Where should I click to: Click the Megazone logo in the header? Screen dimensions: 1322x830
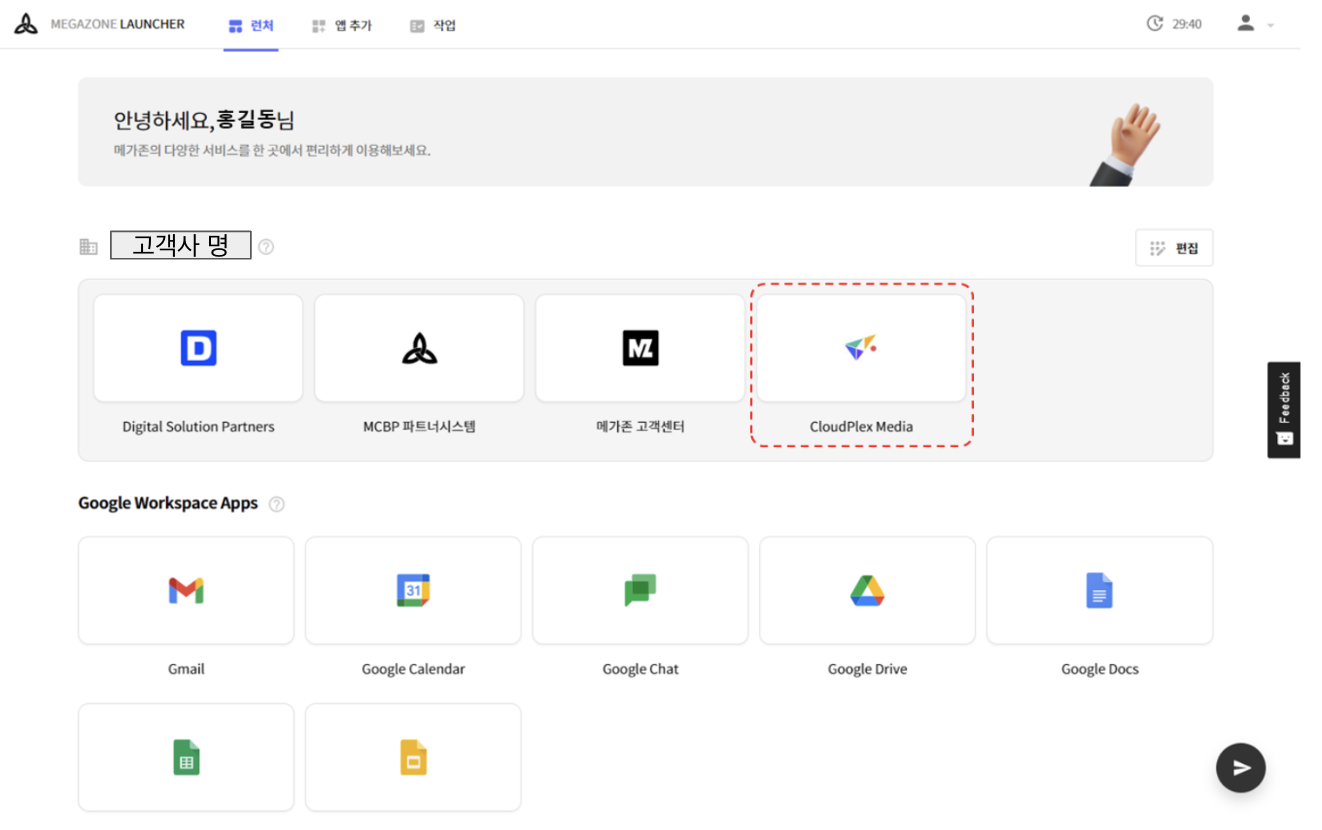tap(25, 22)
